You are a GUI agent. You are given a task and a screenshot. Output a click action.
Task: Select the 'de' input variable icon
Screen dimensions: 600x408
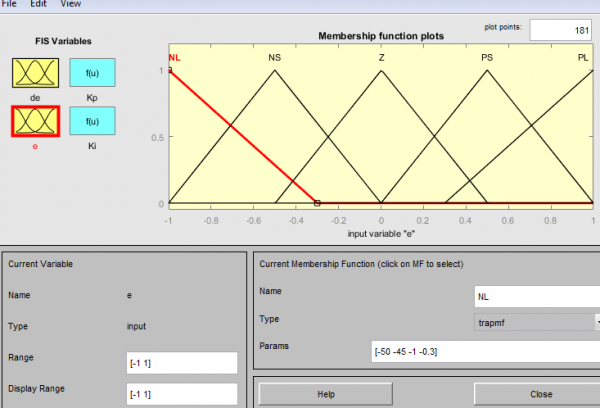coord(35,73)
